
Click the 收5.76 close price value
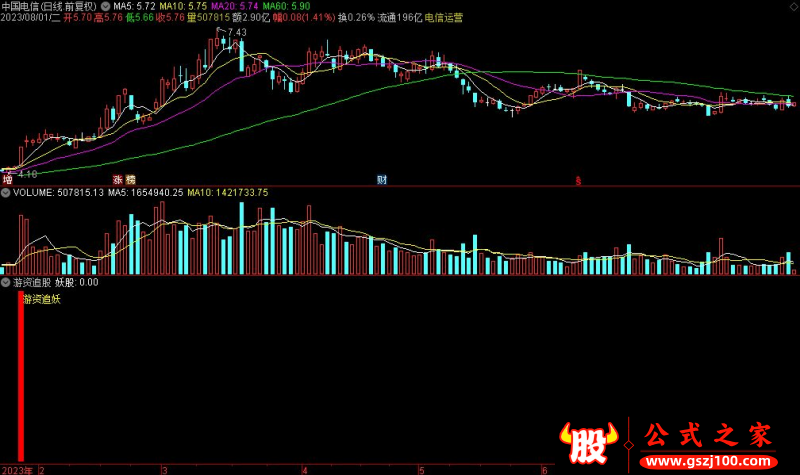coord(170,18)
